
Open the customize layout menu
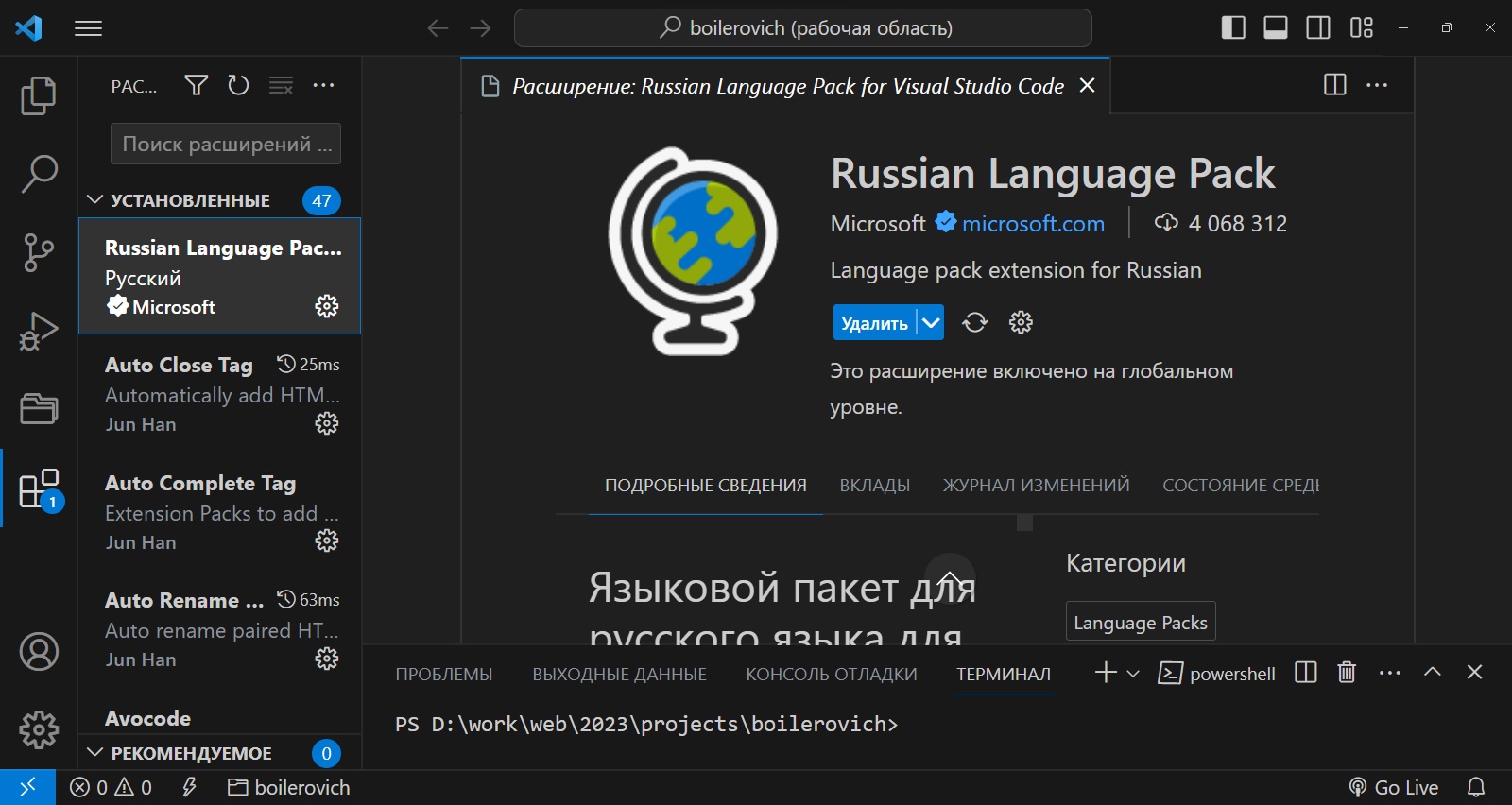click(1362, 28)
